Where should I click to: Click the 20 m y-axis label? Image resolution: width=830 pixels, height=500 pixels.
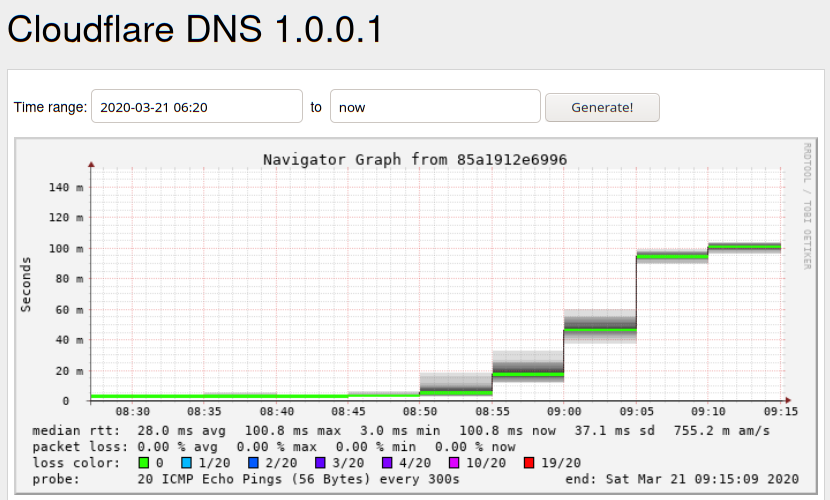[x=69, y=370]
